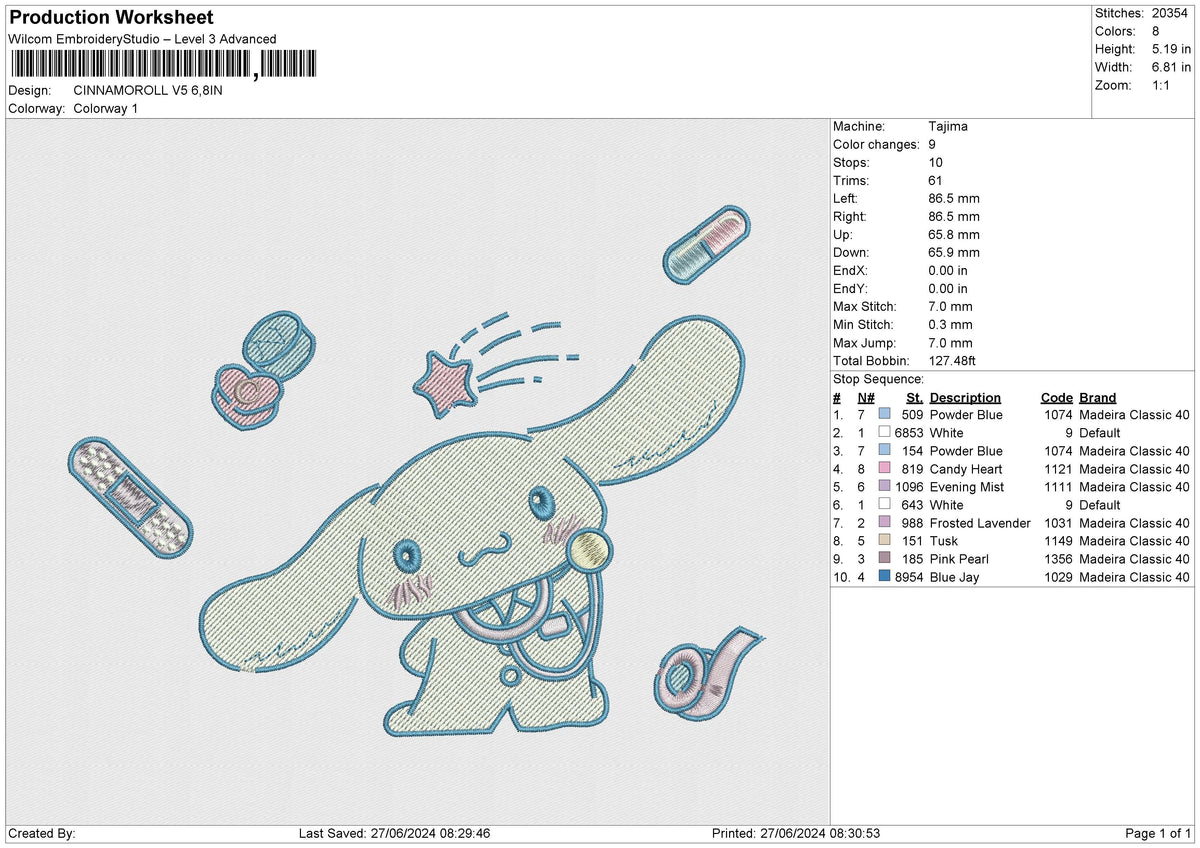Click the White swatch with 643 stitches
1200x848 pixels.
[884, 504]
